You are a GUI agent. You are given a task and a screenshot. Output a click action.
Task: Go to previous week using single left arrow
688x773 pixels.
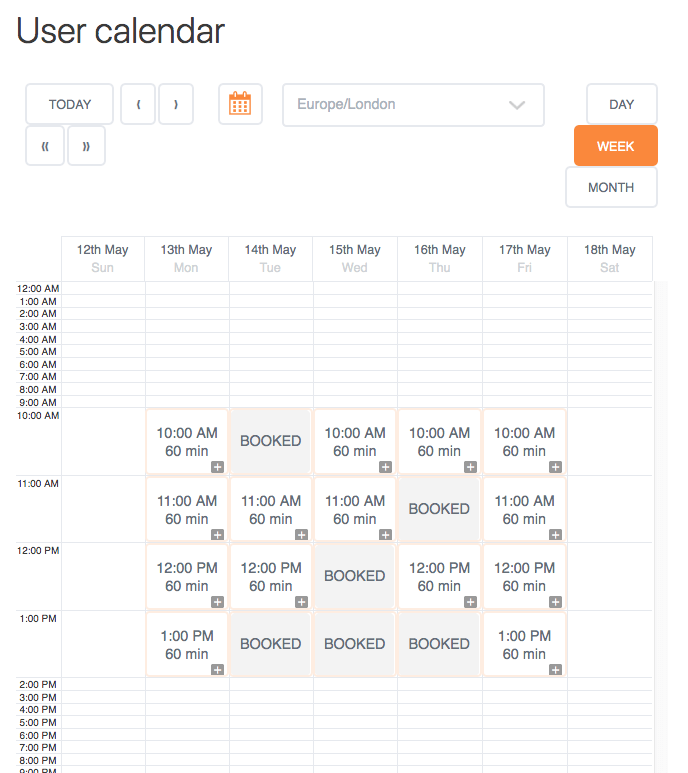click(138, 104)
